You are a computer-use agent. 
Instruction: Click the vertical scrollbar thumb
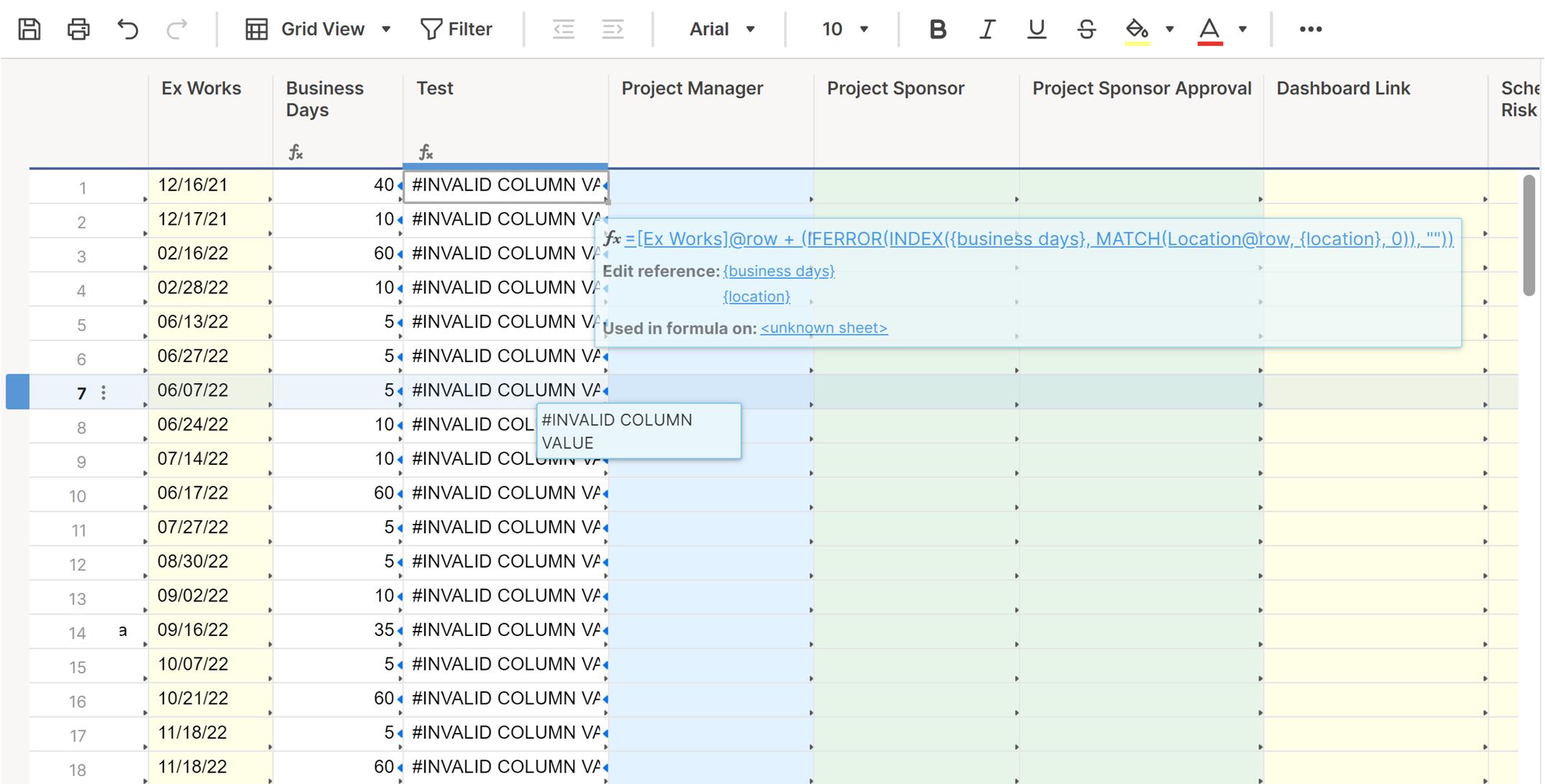(x=1529, y=236)
